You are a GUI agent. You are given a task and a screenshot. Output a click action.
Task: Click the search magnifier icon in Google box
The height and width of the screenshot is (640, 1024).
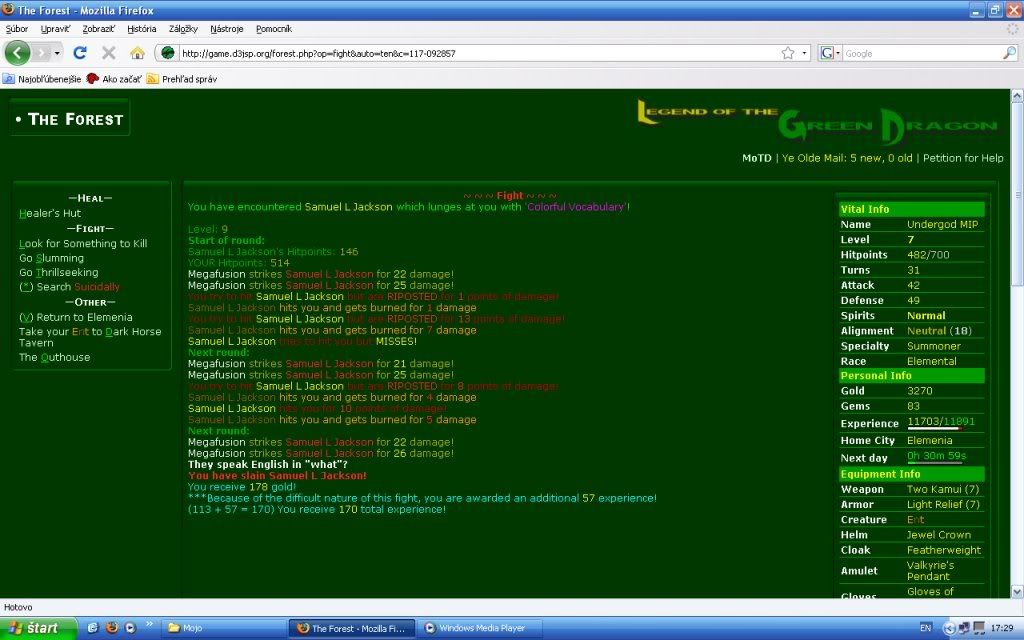[x=1011, y=53]
